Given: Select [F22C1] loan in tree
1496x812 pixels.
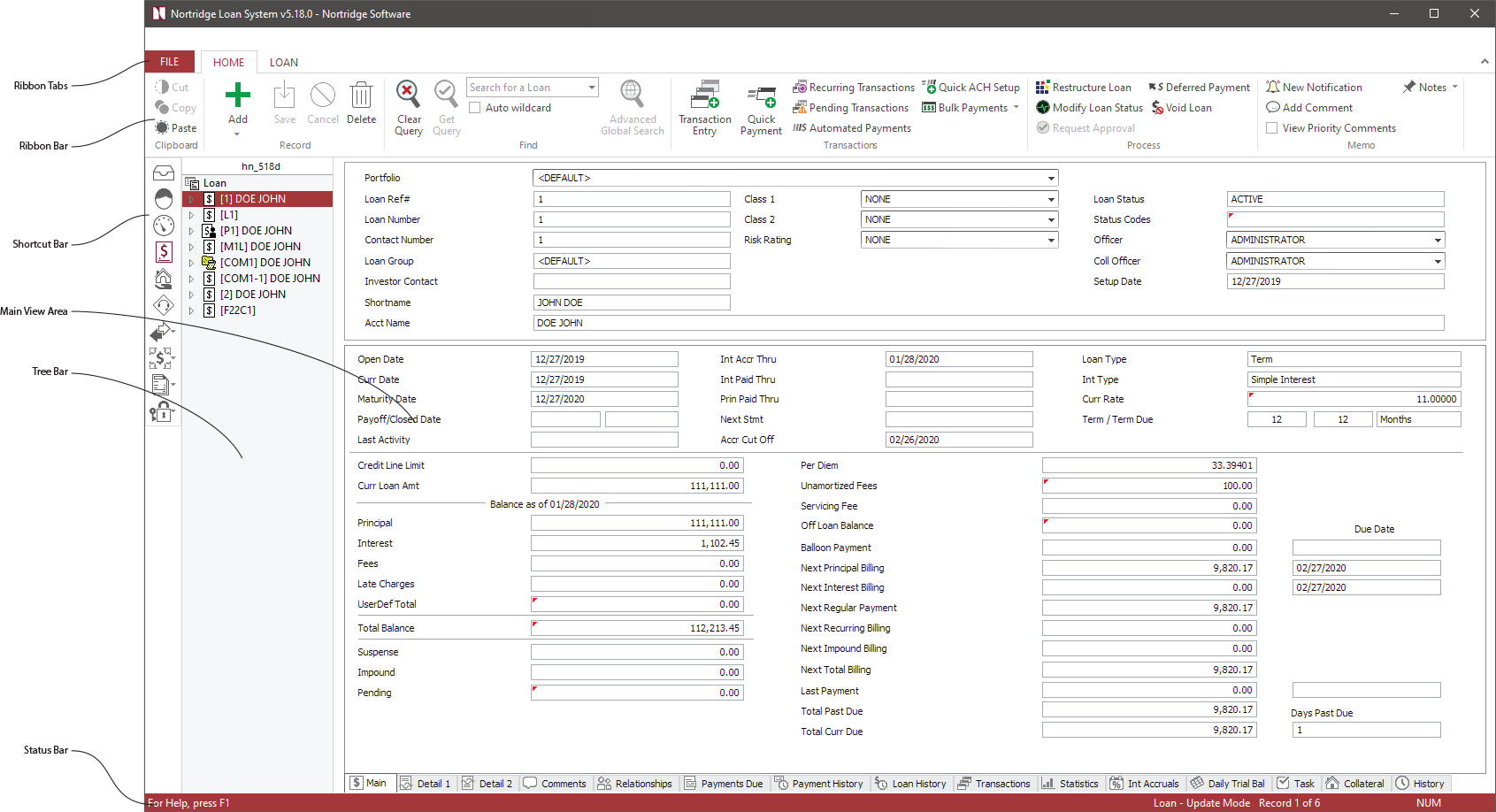Looking at the screenshot, I should click(238, 310).
